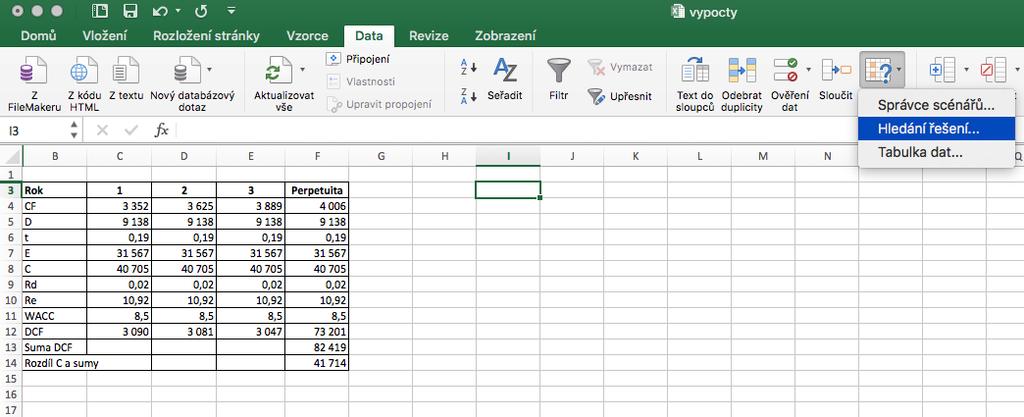Click Upravit propojení
This screenshot has width=1024, height=417.
[x=379, y=104]
